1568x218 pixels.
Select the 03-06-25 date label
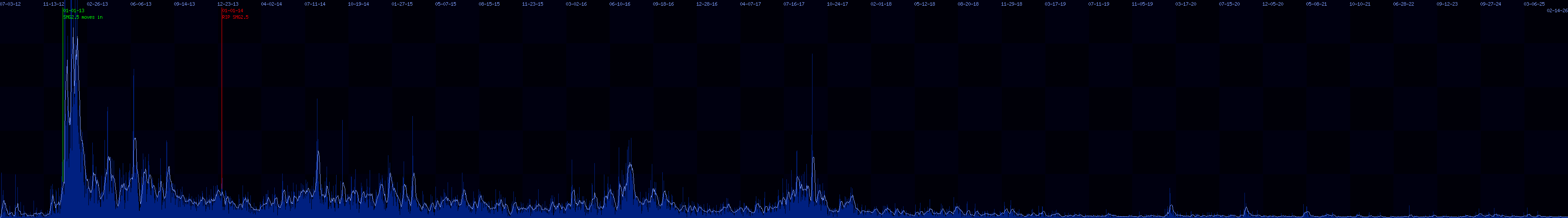(x=1534, y=3)
